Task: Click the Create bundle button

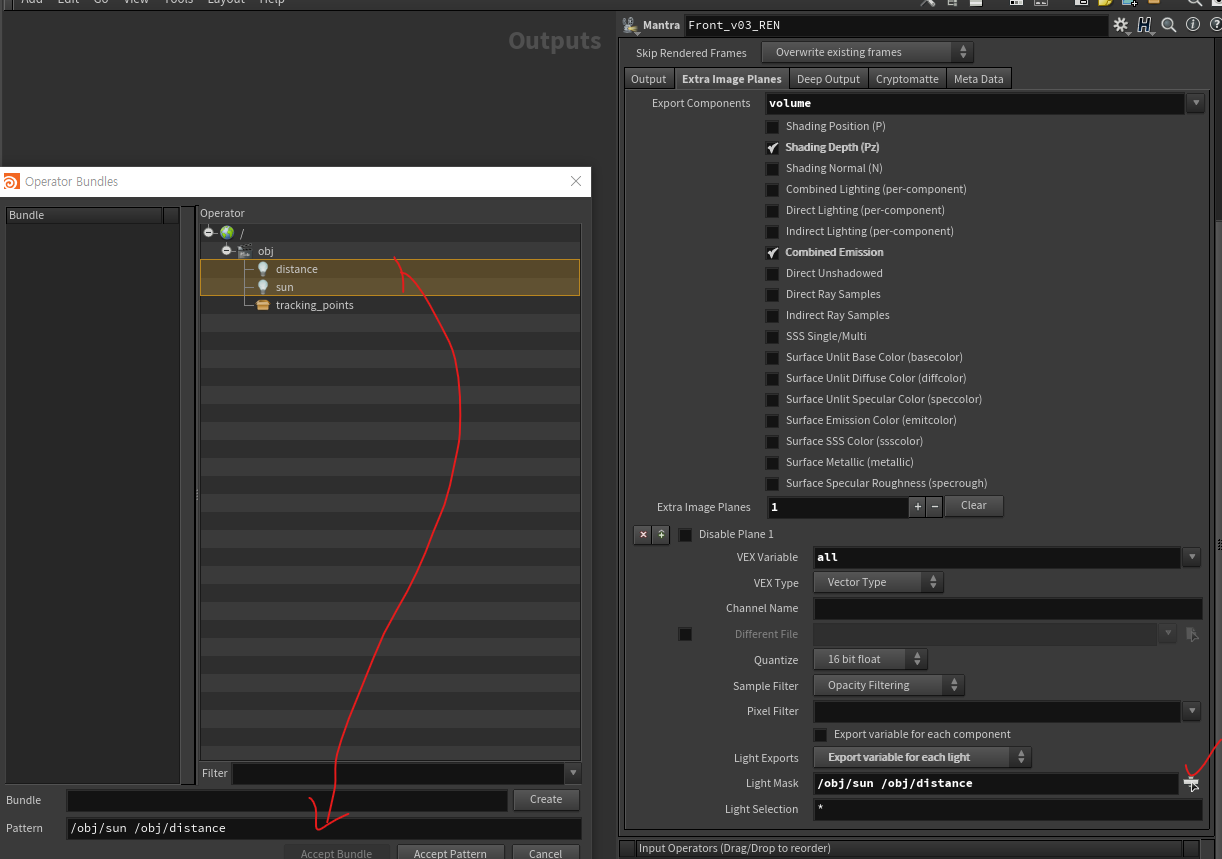Action: (x=546, y=799)
